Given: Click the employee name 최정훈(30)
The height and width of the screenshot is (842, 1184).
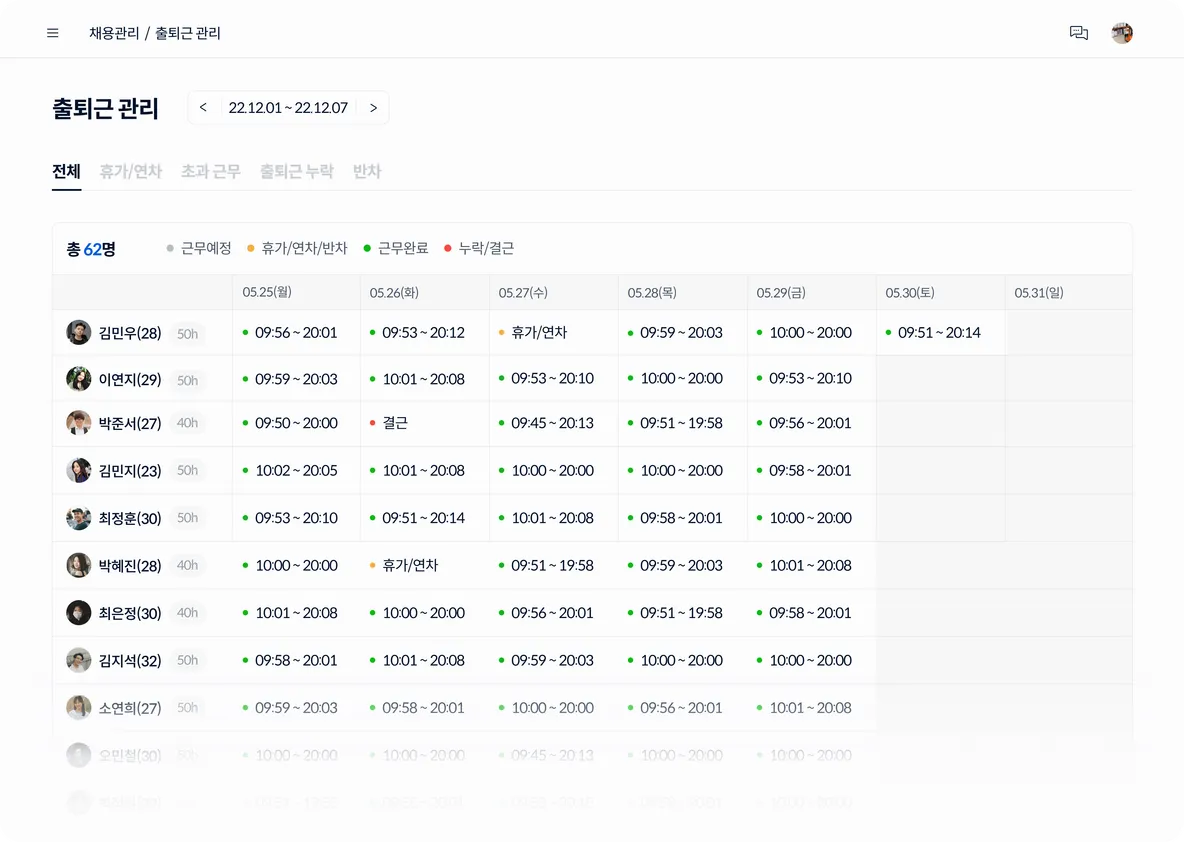Looking at the screenshot, I should [x=130, y=519].
